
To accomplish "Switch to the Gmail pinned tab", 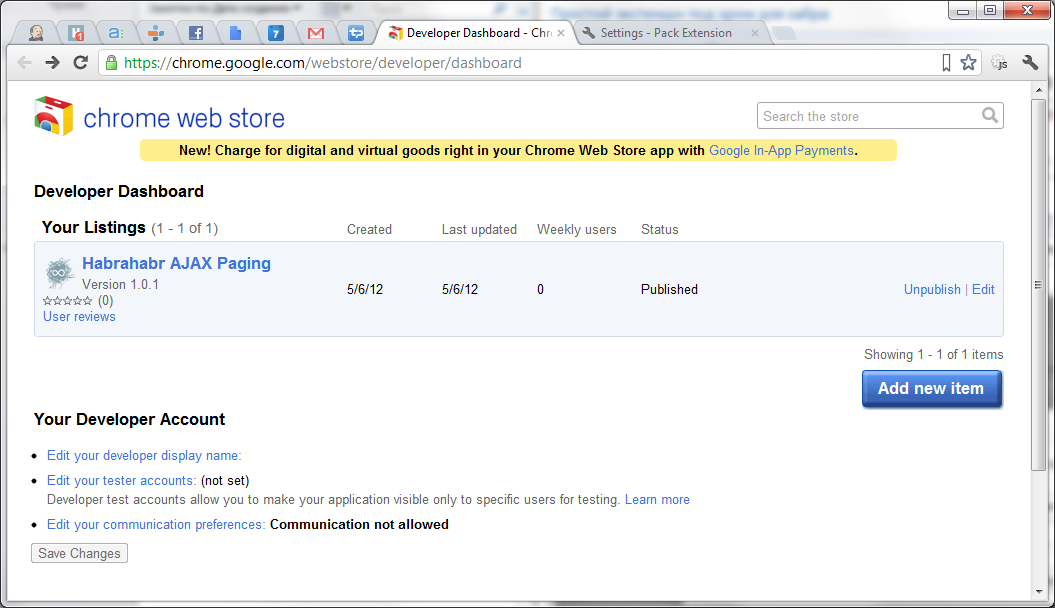I will coord(316,33).
